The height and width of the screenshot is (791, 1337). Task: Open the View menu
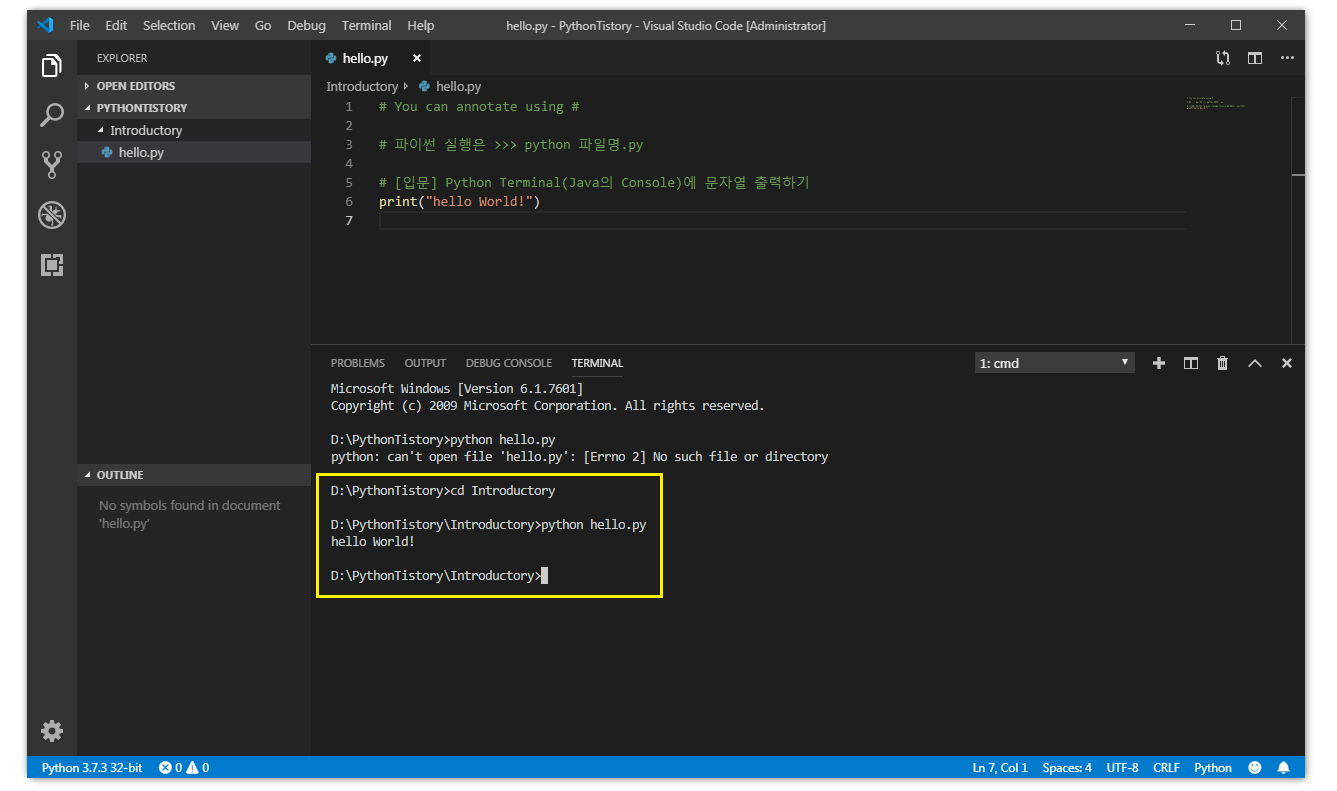tap(225, 25)
